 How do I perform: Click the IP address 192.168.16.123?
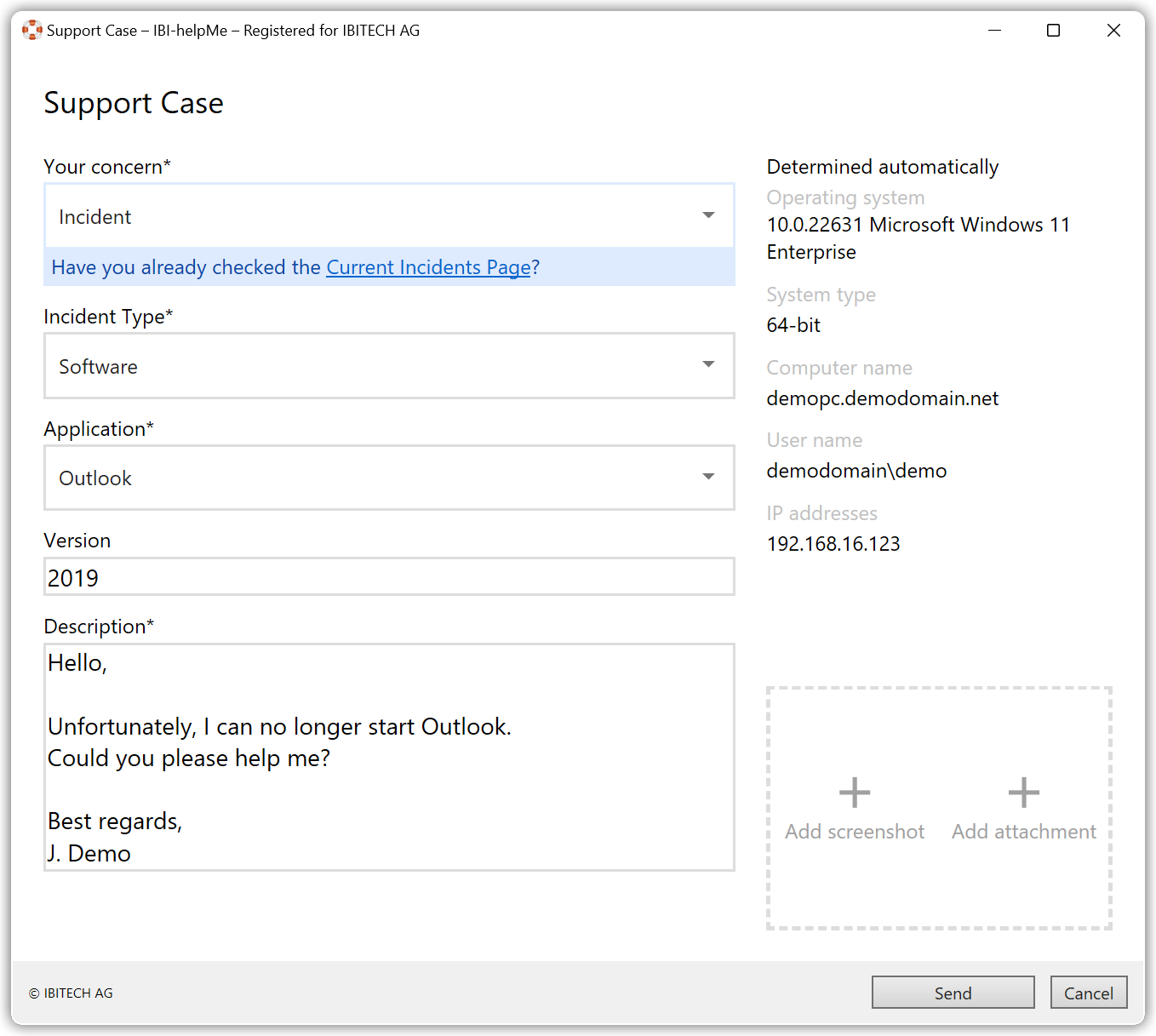tap(833, 544)
